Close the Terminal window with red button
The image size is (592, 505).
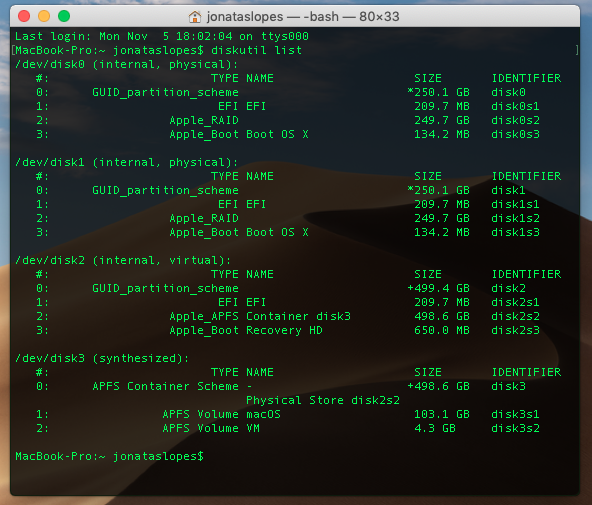24,16
